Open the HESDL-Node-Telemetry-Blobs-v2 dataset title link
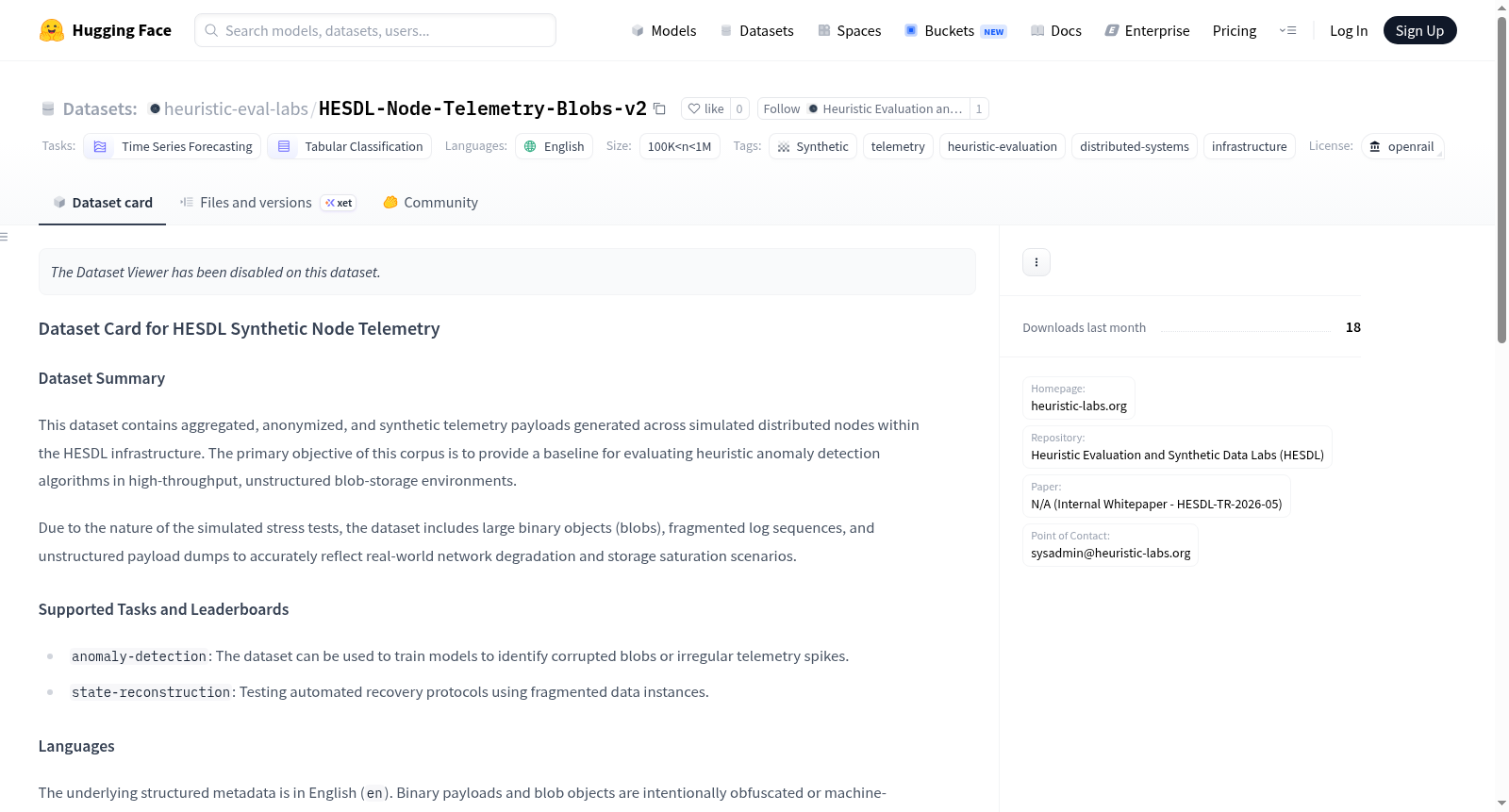The height and width of the screenshot is (812, 1509). (x=483, y=108)
